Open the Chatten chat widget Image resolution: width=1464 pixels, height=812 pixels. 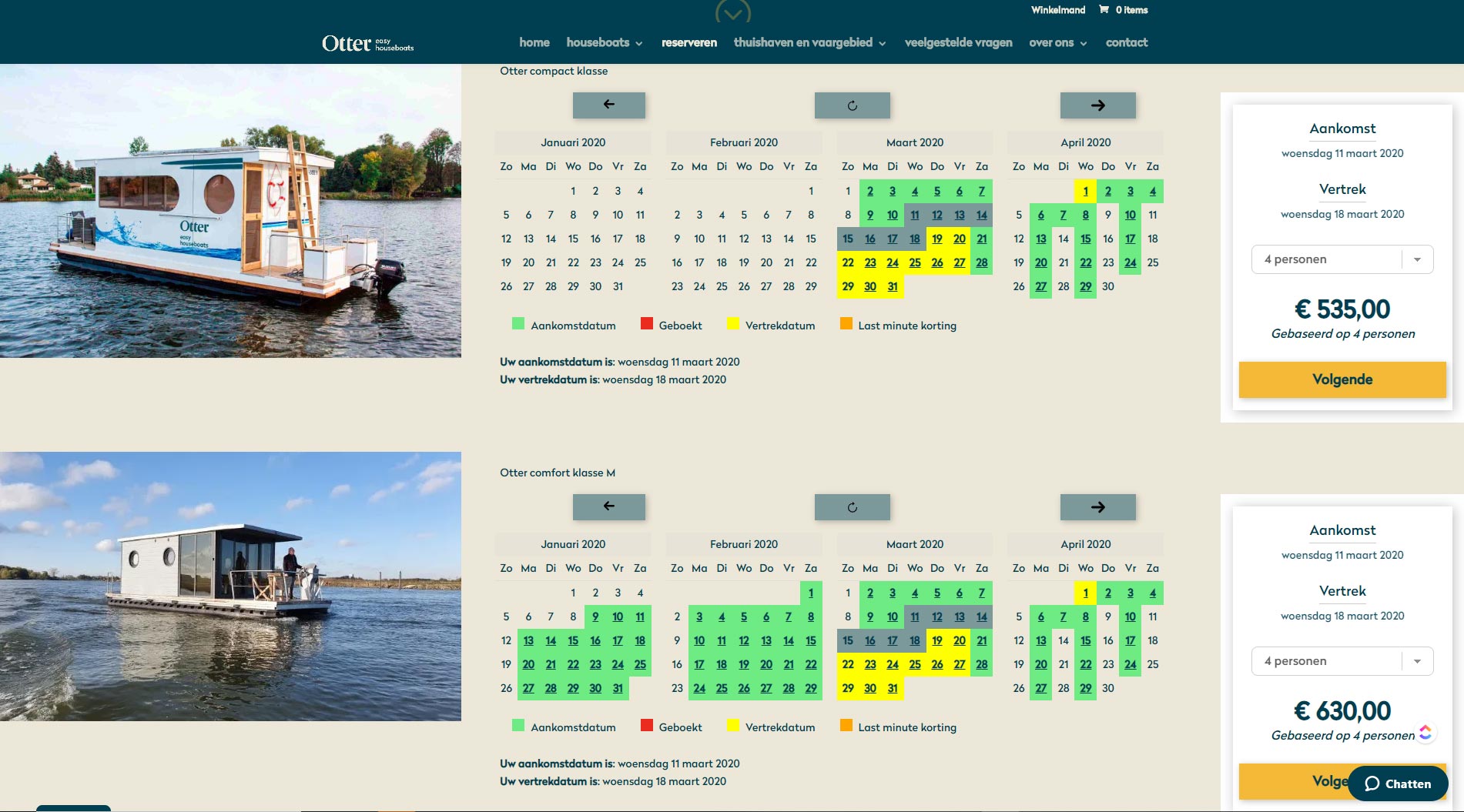point(1397,784)
